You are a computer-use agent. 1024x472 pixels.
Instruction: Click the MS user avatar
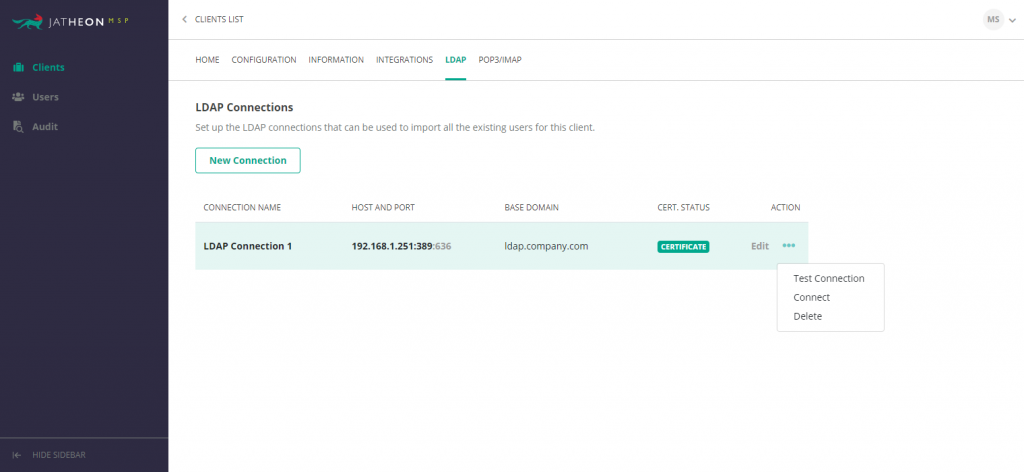pyautogui.click(x=993, y=20)
